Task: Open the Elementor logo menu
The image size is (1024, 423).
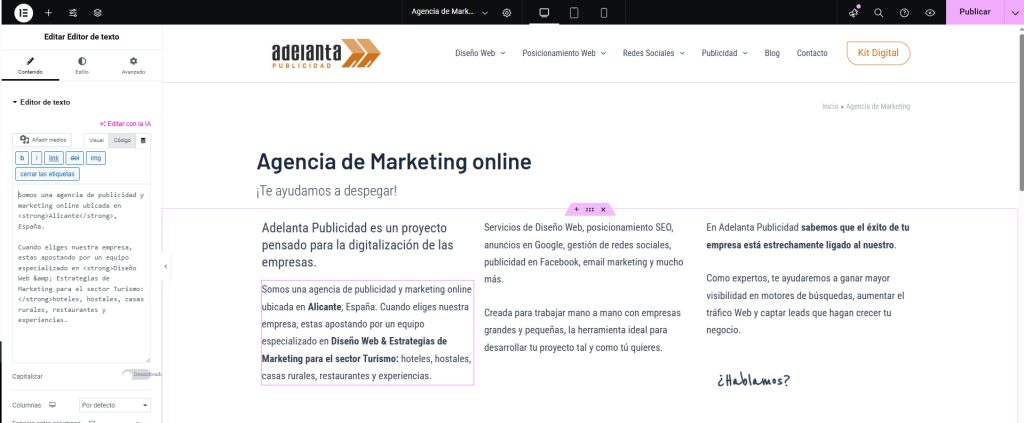Action: (23, 12)
